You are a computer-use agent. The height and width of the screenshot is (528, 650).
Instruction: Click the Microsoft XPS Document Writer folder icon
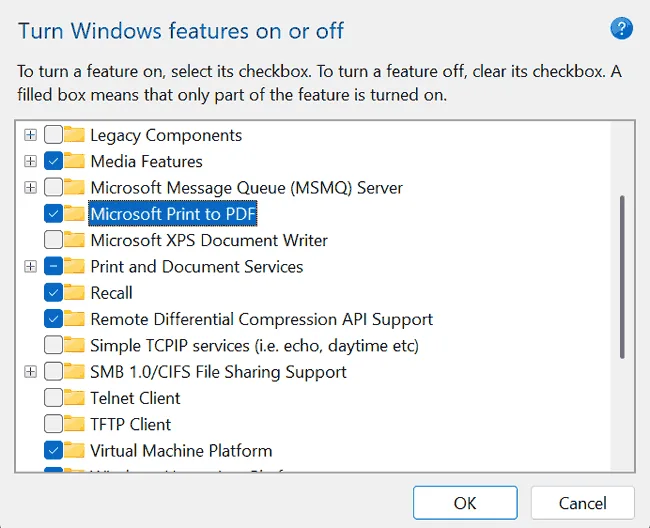75,240
